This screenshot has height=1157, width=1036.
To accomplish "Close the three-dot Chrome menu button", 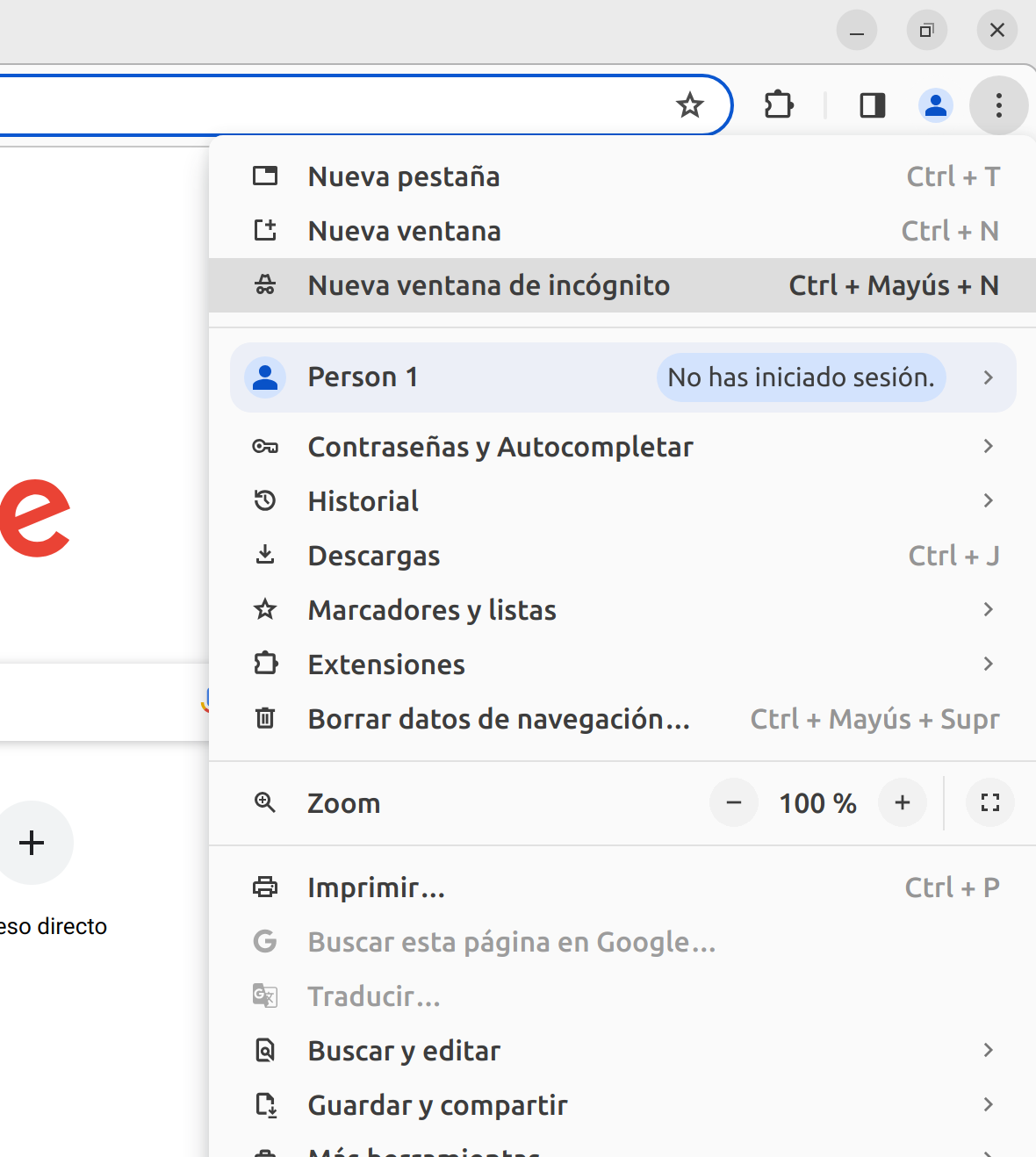I will [998, 105].
